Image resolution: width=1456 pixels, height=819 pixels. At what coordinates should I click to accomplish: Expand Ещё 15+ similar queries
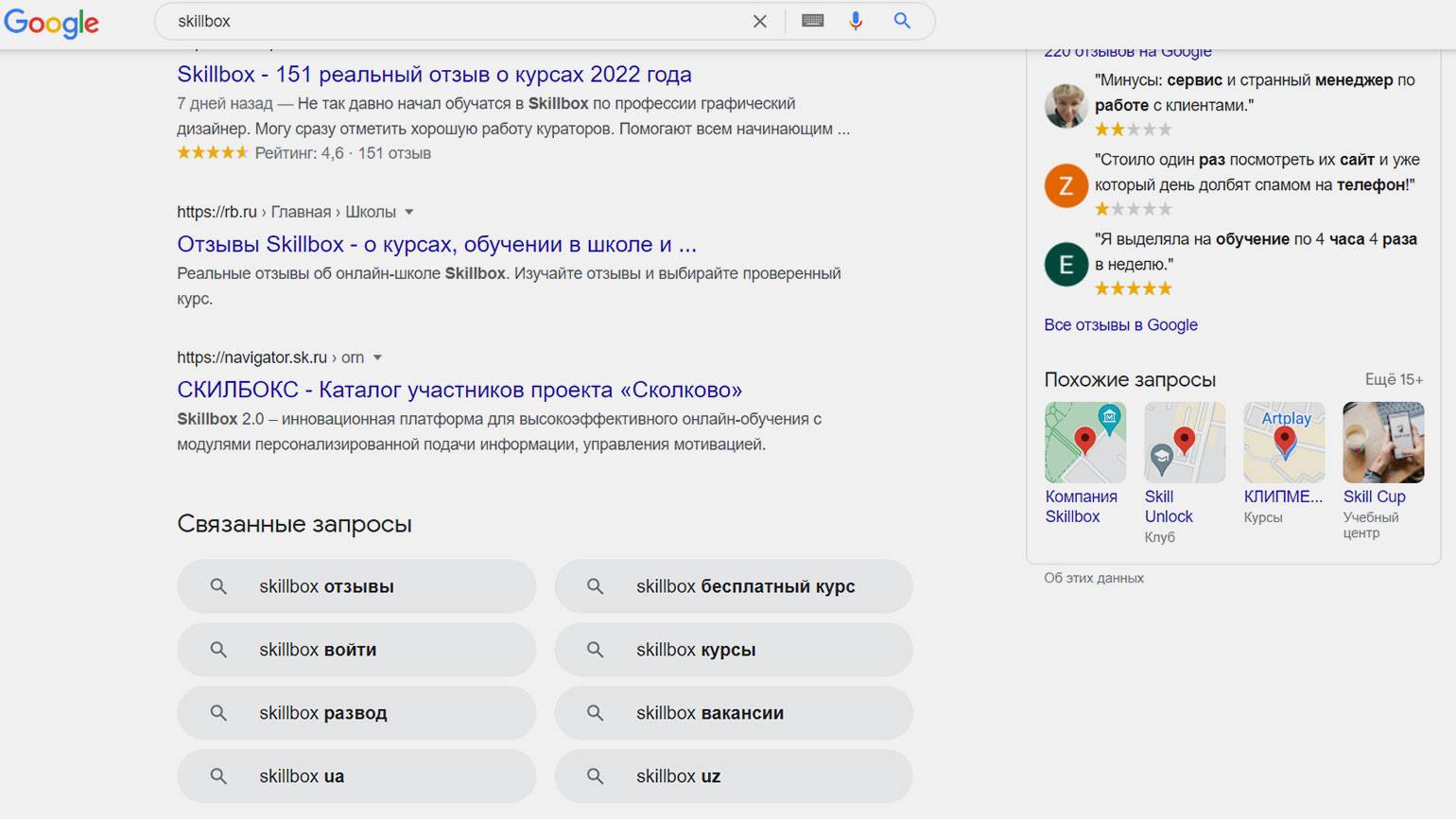pos(1393,379)
